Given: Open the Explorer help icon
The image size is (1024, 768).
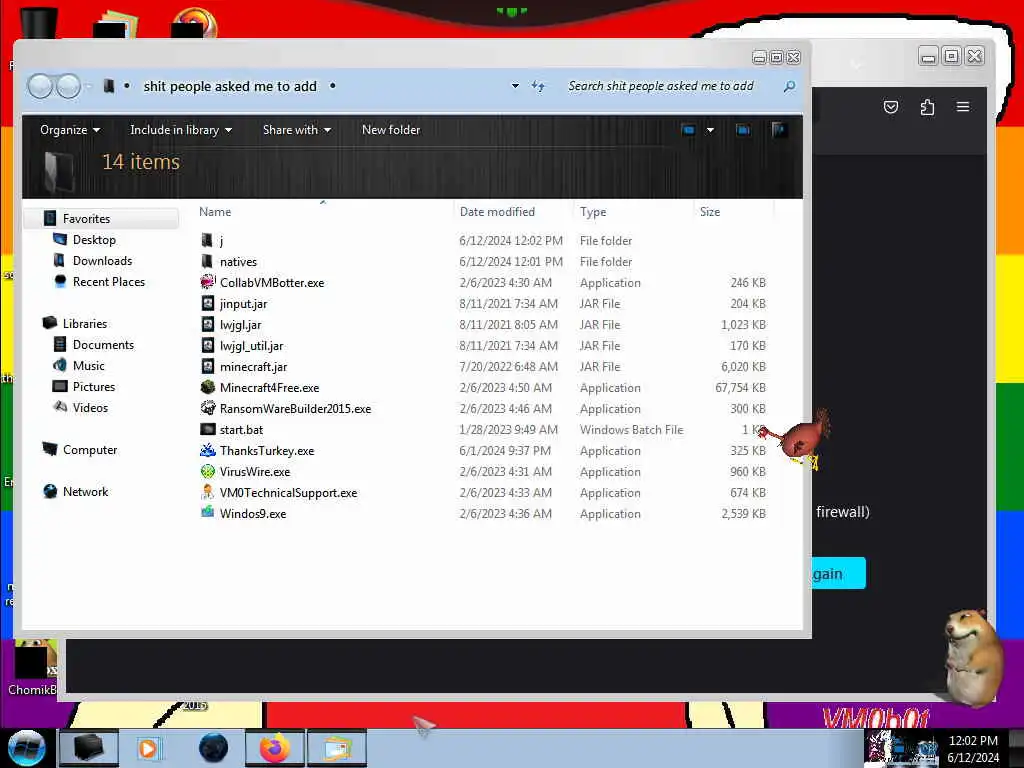Looking at the screenshot, I should coord(778,130).
